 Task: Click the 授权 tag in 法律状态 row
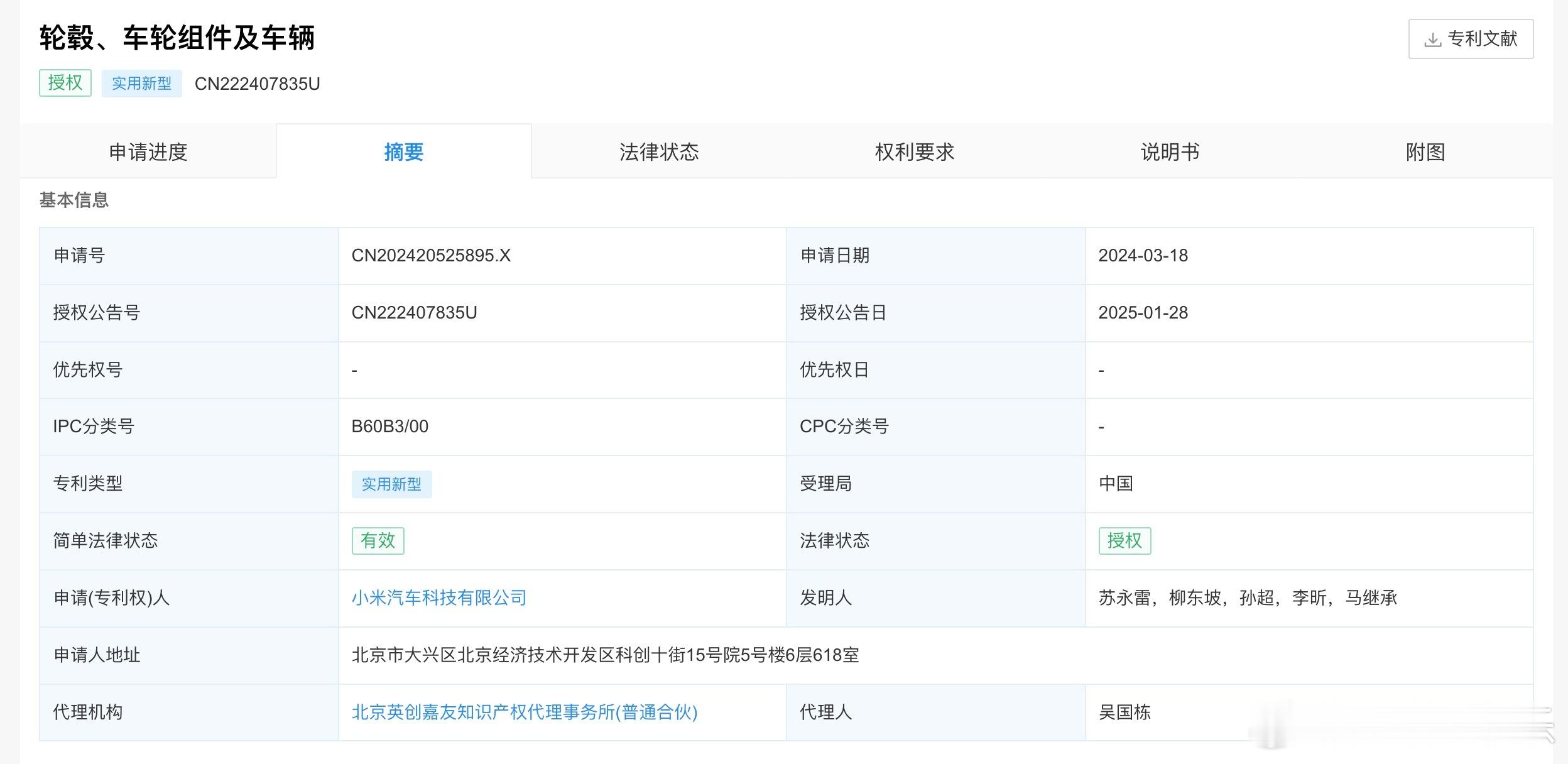tap(1124, 540)
